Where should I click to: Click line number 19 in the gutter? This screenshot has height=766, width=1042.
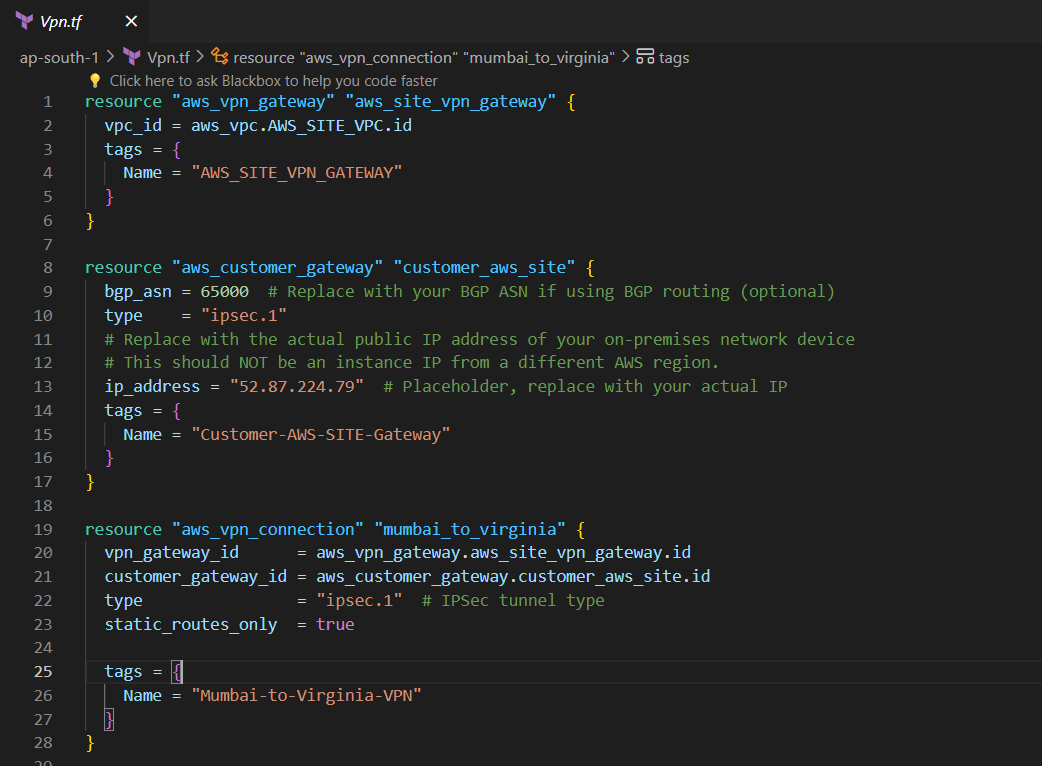tap(43, 529)
